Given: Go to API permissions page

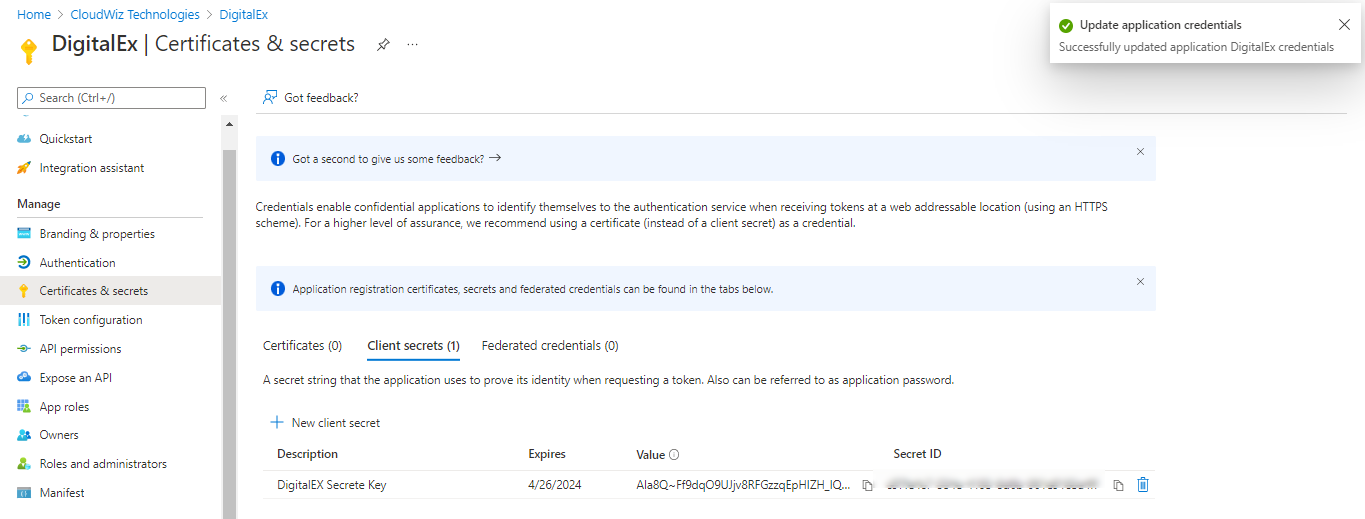Looking at the screenshot, I should point(80,349).
